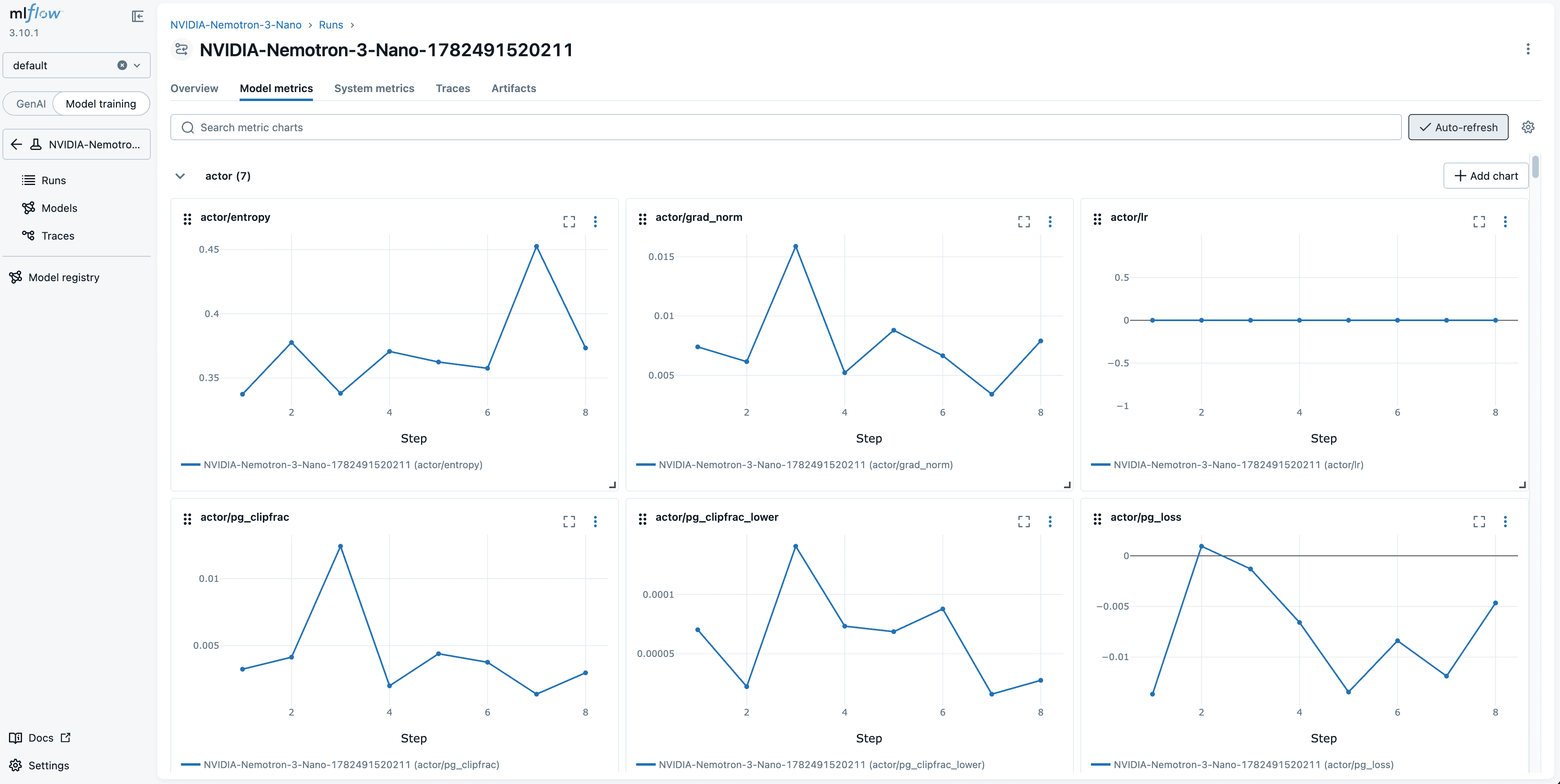
Task: Focus the Search metric charts field
Action: (x=785, y=127)
